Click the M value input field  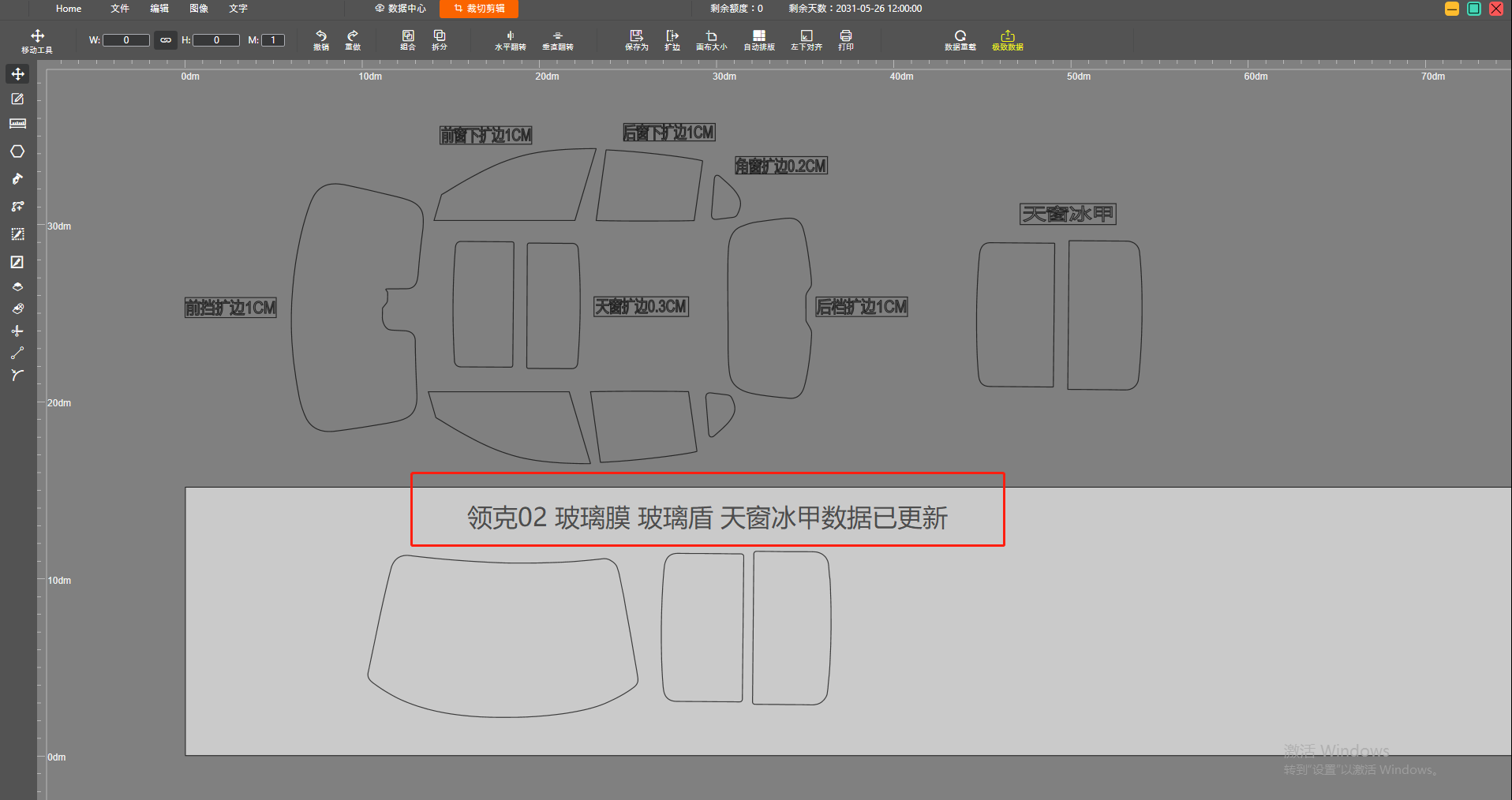click(273, 40)
